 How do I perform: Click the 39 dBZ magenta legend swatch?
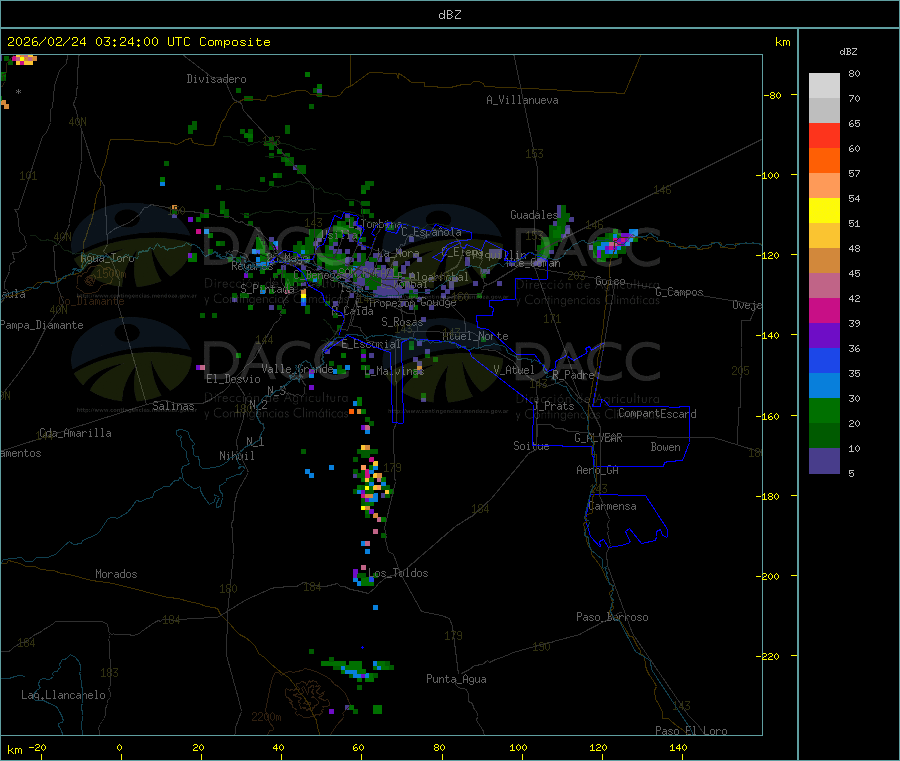click(824, 310)
